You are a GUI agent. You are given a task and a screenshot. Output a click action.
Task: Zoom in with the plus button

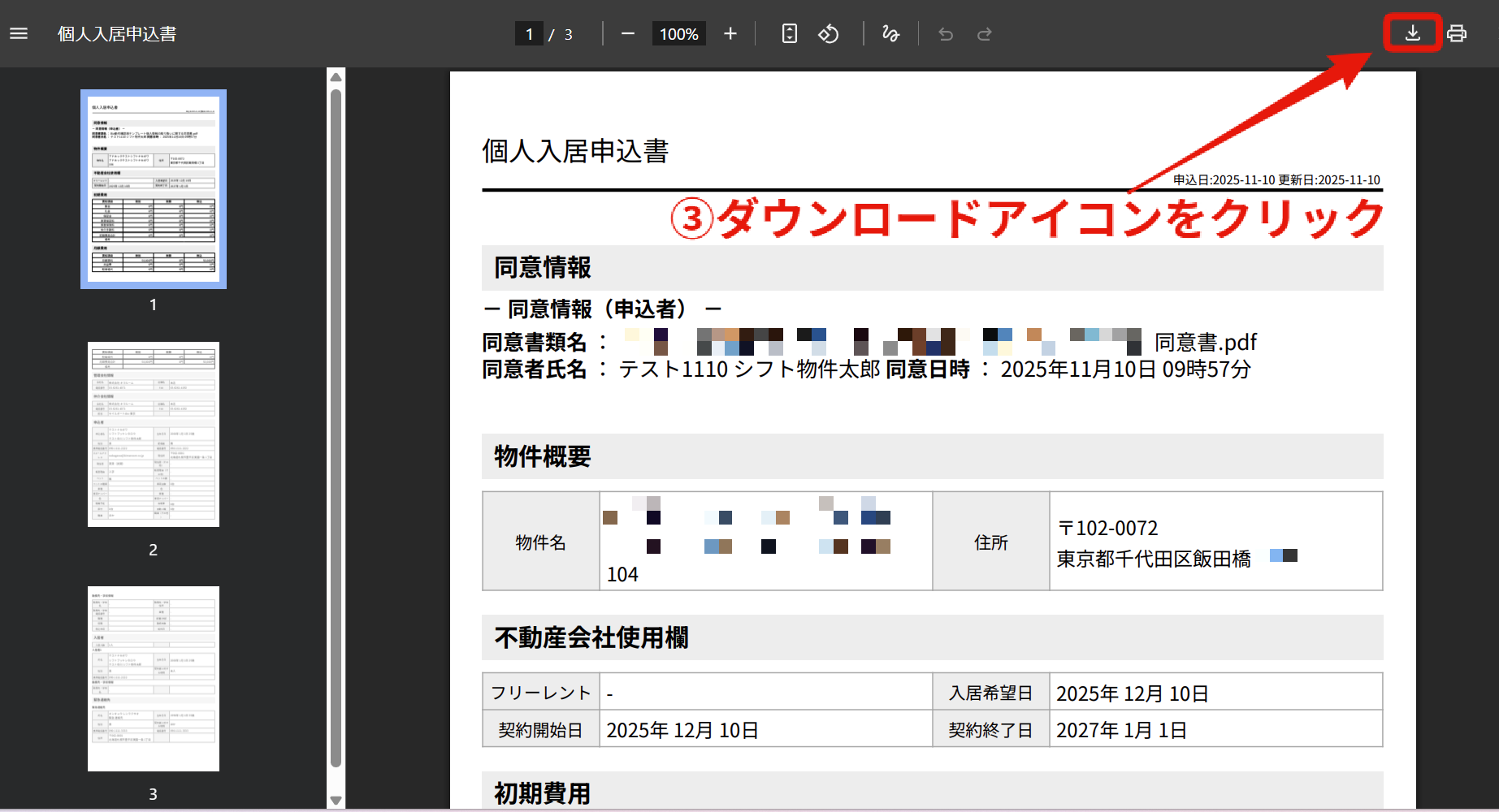coord(730,33)
